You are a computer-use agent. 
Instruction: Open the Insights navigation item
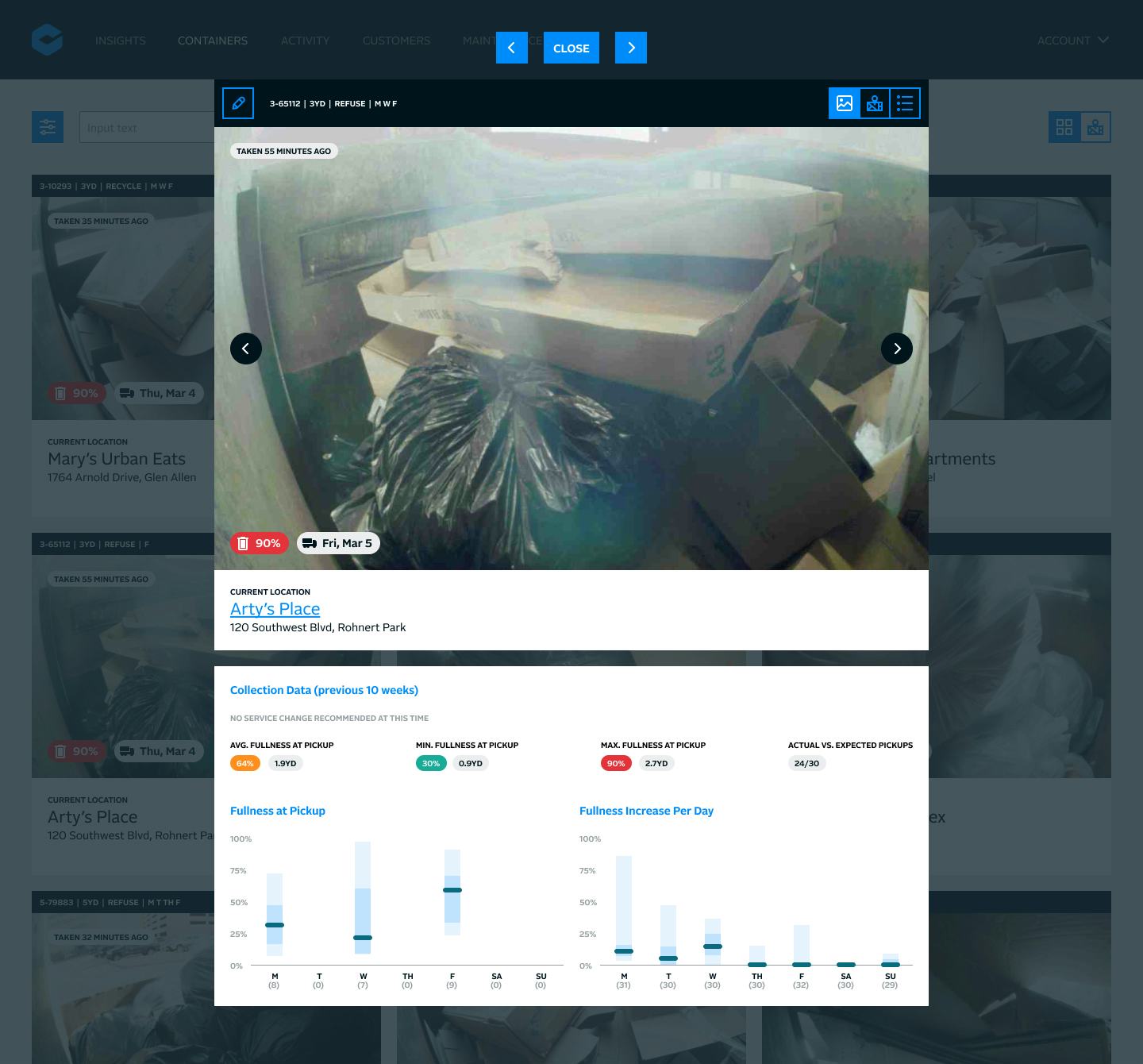[120, 40]
